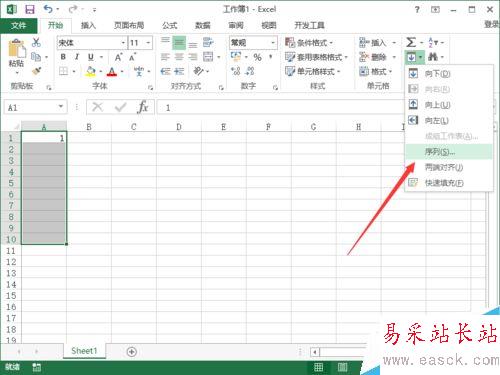This screenshot has height=375, width=500.
Task: Apply the red font color A
Action: coord(112,71)
